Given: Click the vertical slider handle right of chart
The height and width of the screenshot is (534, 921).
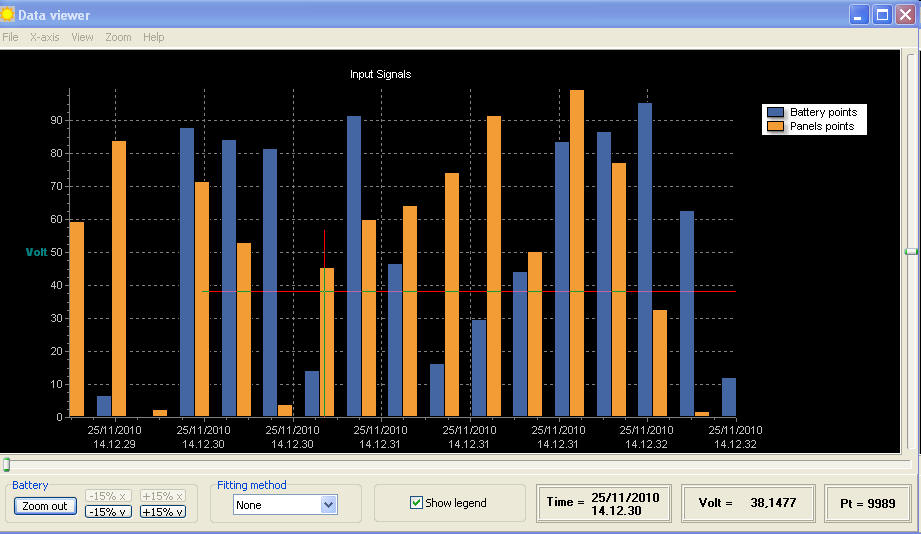Looking at the screenshot, I should tap(910, 251).
